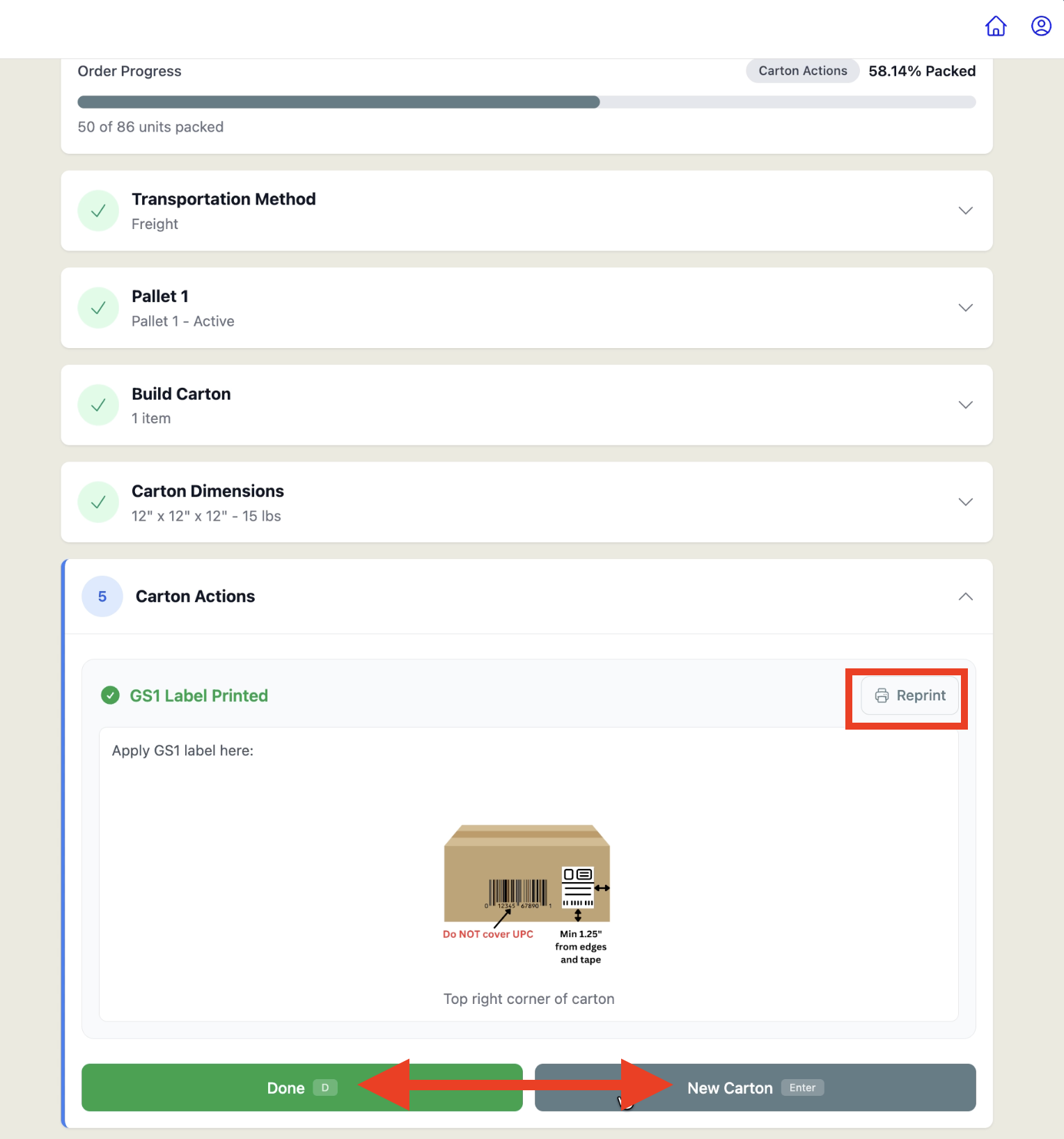
Task: Click the printer icon on Reprint
Action: click(x=882, y=696)
